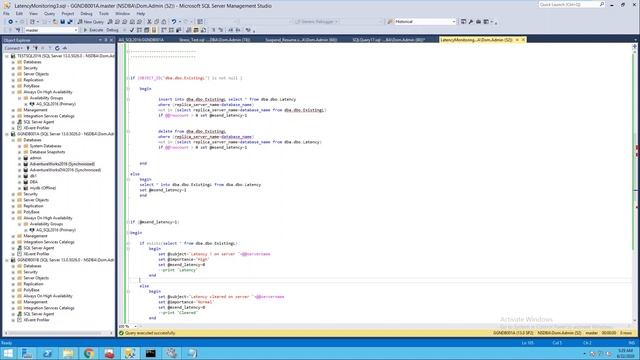Open the Window menu
Image resolution: width=640 pixels, height=360 pixels.
pyautogui.click(x=122, y=13)
